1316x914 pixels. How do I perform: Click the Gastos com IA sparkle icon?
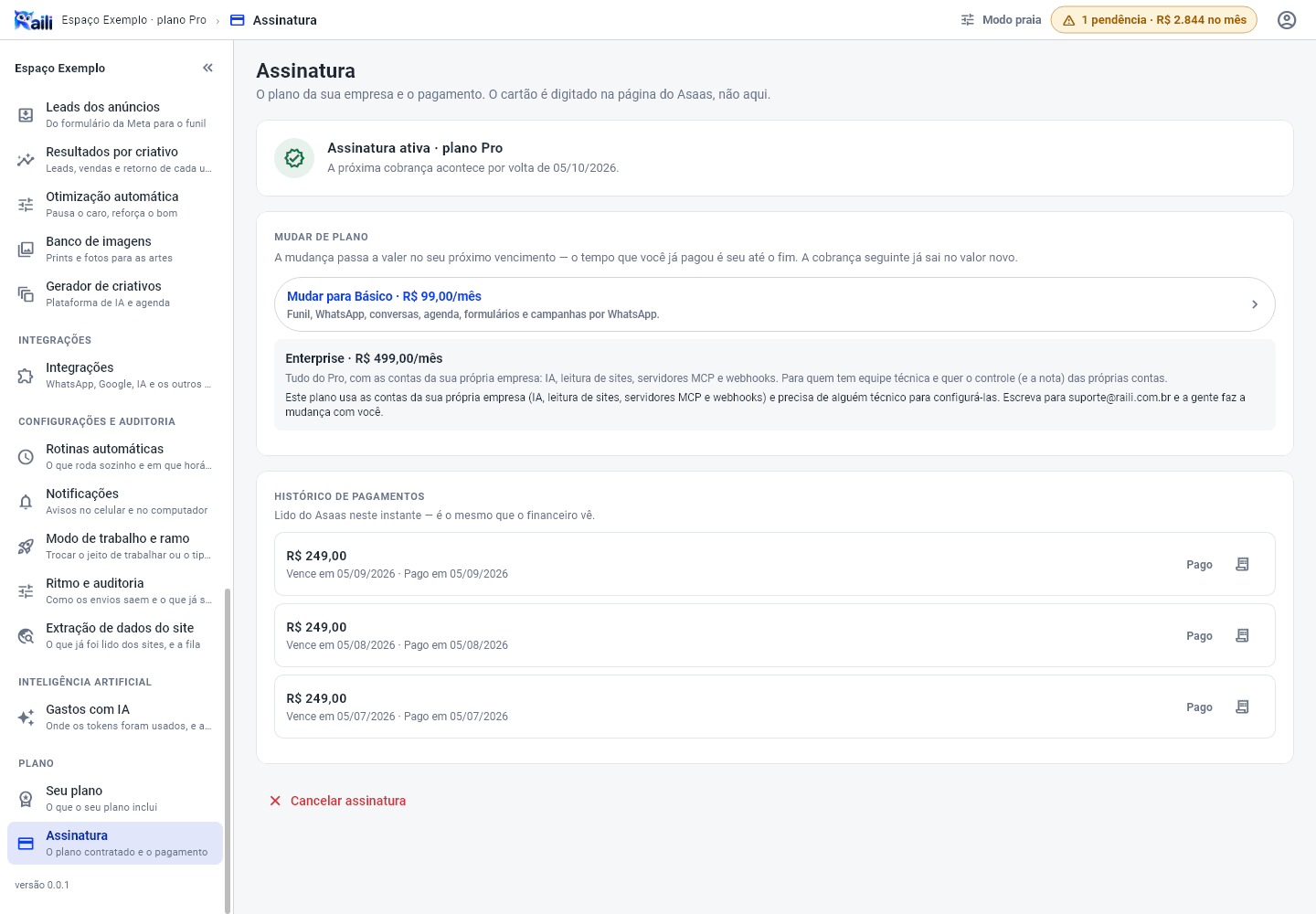point(26,717)
